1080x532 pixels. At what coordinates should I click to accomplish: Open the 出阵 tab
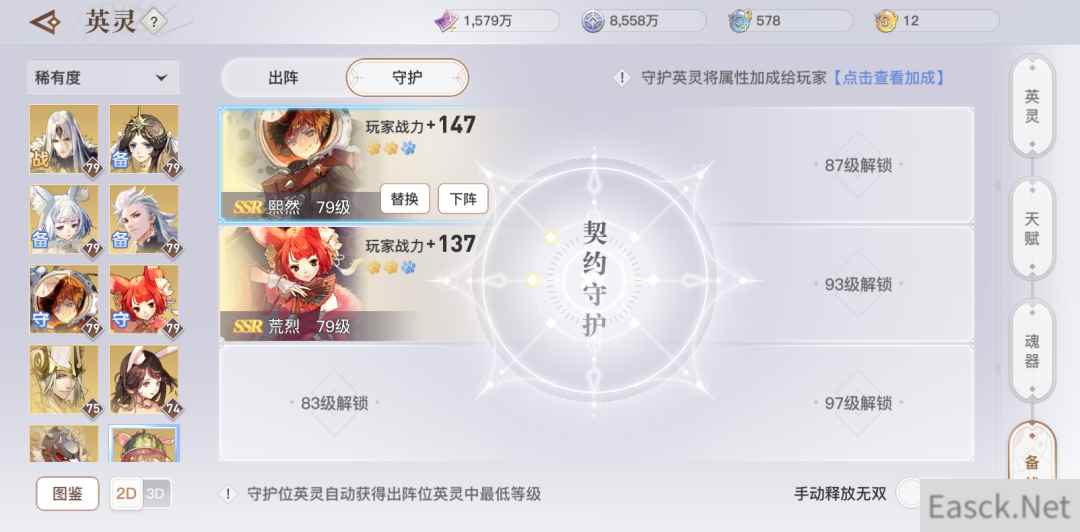pyautogui.click(x=283, y=78)
